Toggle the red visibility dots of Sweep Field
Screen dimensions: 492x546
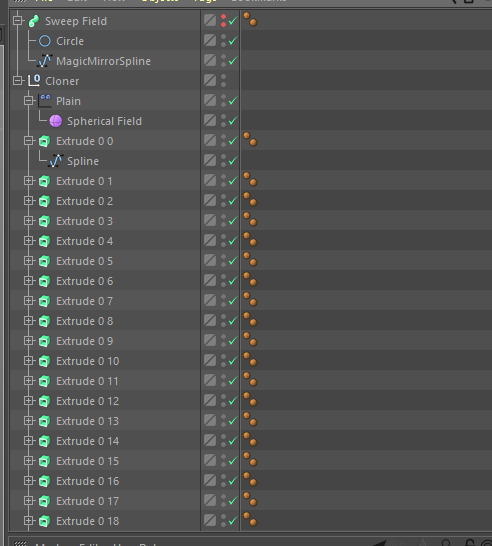(224, 21)
